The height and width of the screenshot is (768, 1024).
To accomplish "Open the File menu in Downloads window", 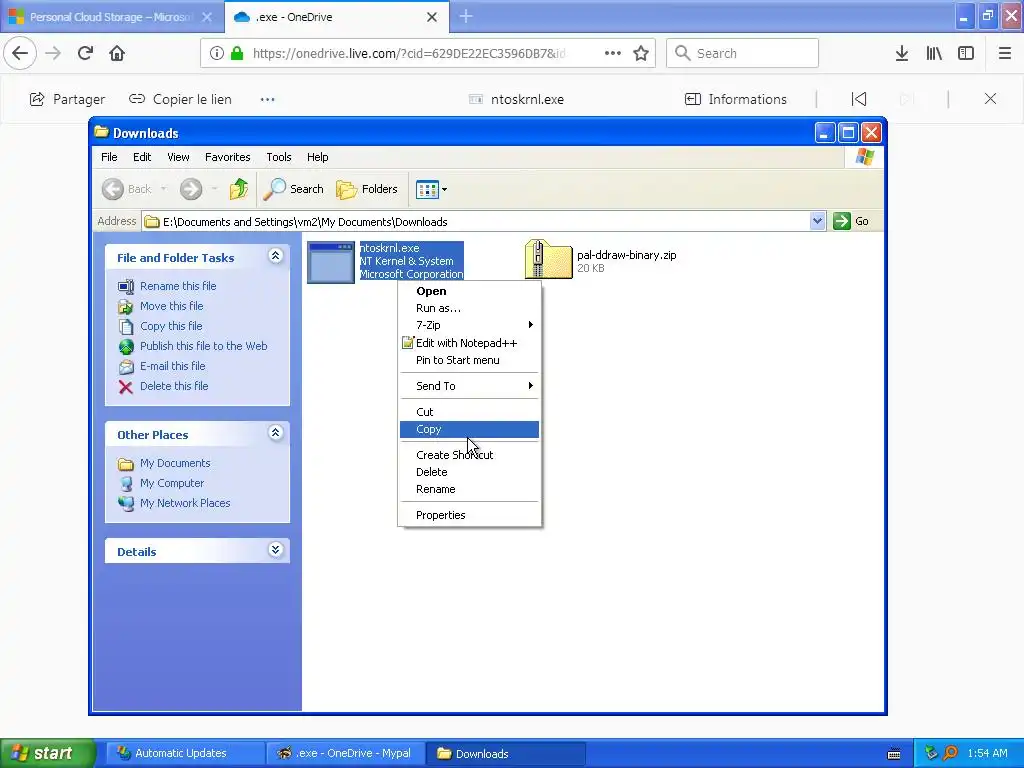I will (109, 157).
